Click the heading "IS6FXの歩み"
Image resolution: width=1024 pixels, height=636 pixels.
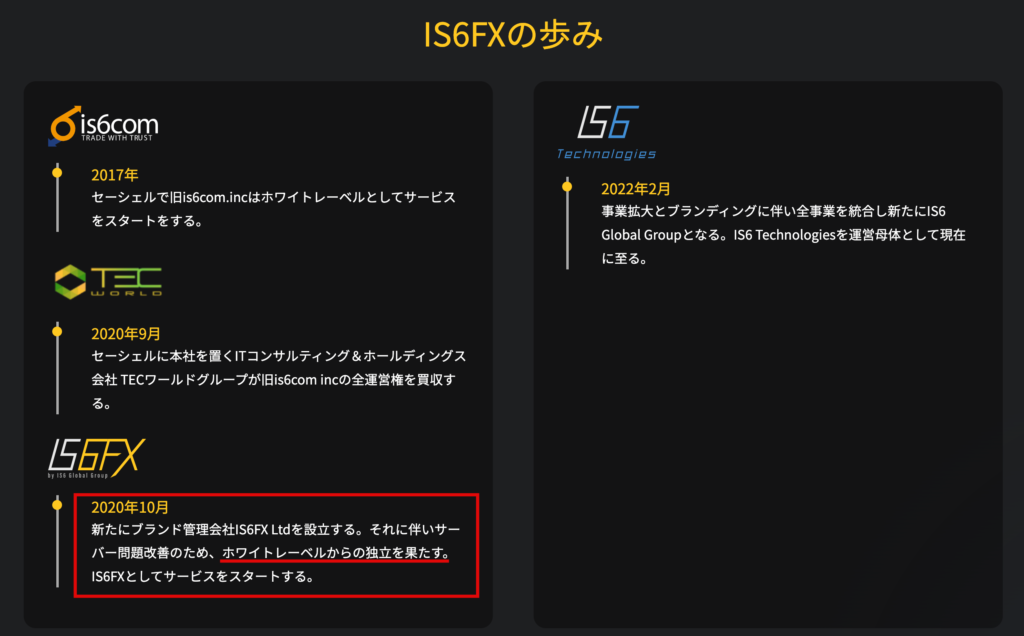click(513, 34)
